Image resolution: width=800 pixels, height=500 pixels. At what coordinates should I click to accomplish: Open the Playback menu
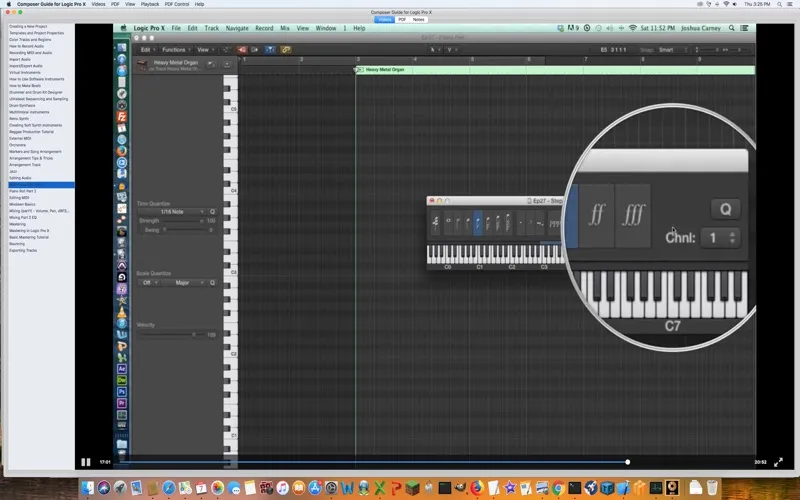click(x=149, y=4)
